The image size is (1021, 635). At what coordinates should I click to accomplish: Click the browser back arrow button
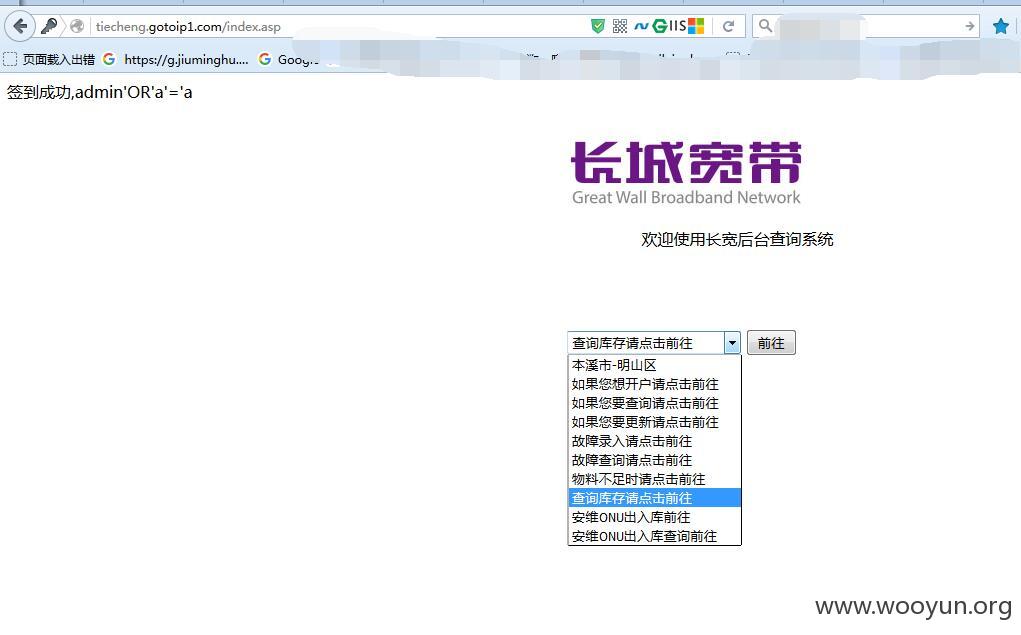[20, 26]
